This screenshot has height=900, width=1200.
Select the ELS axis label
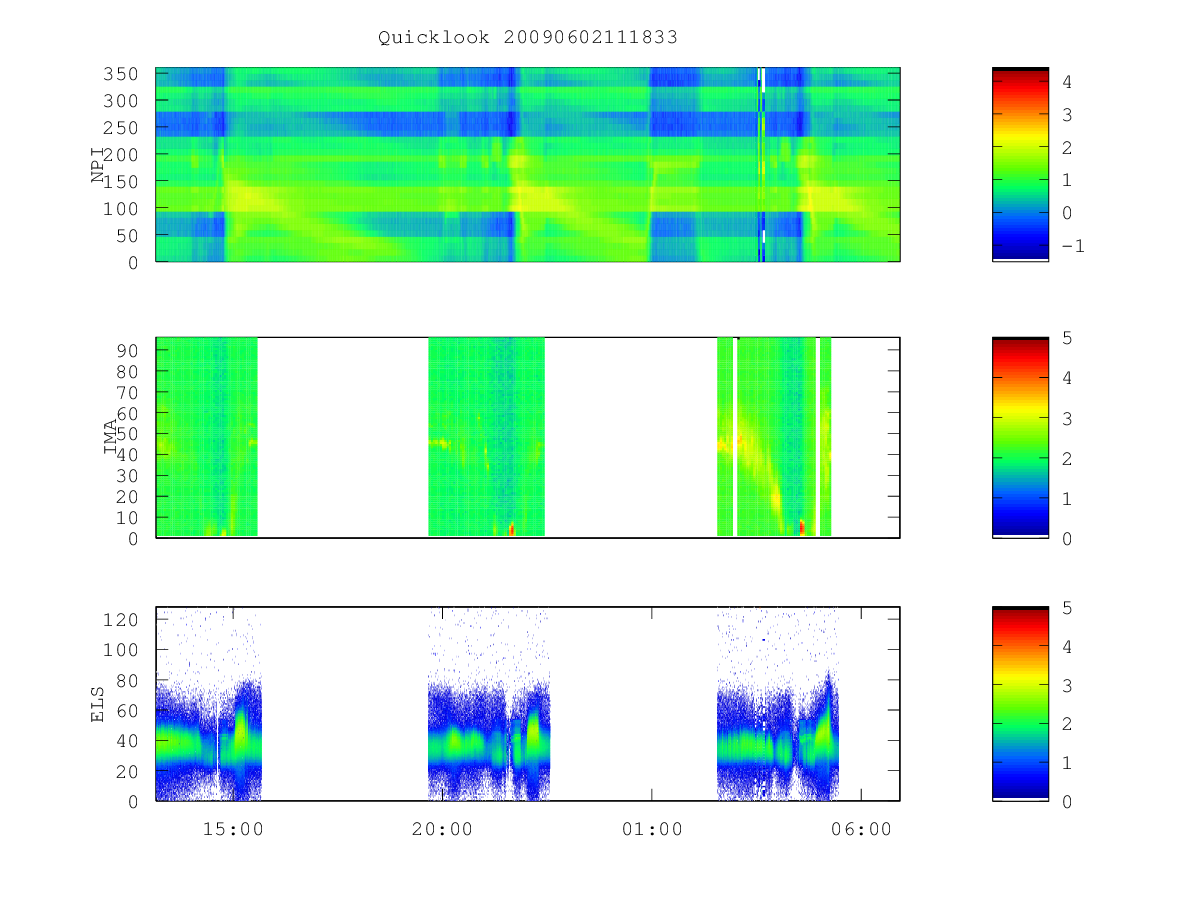pos(98,703)
